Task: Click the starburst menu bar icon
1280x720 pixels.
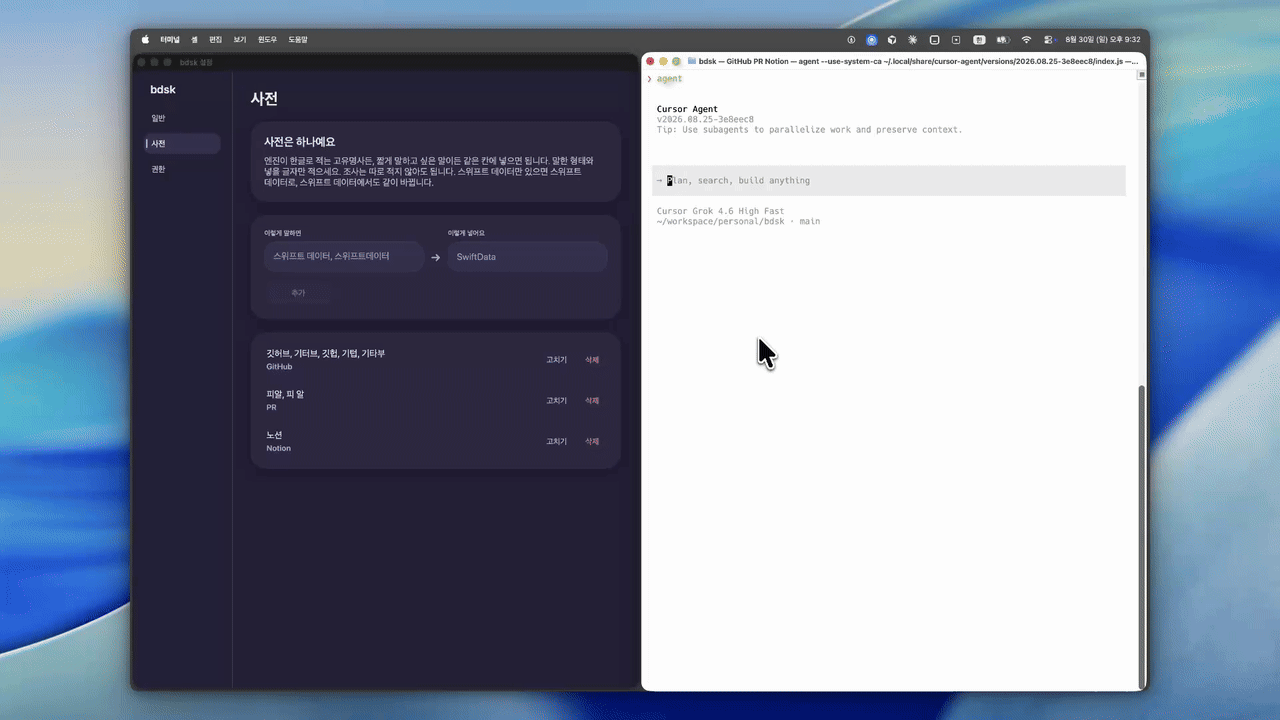Action: 912,40
